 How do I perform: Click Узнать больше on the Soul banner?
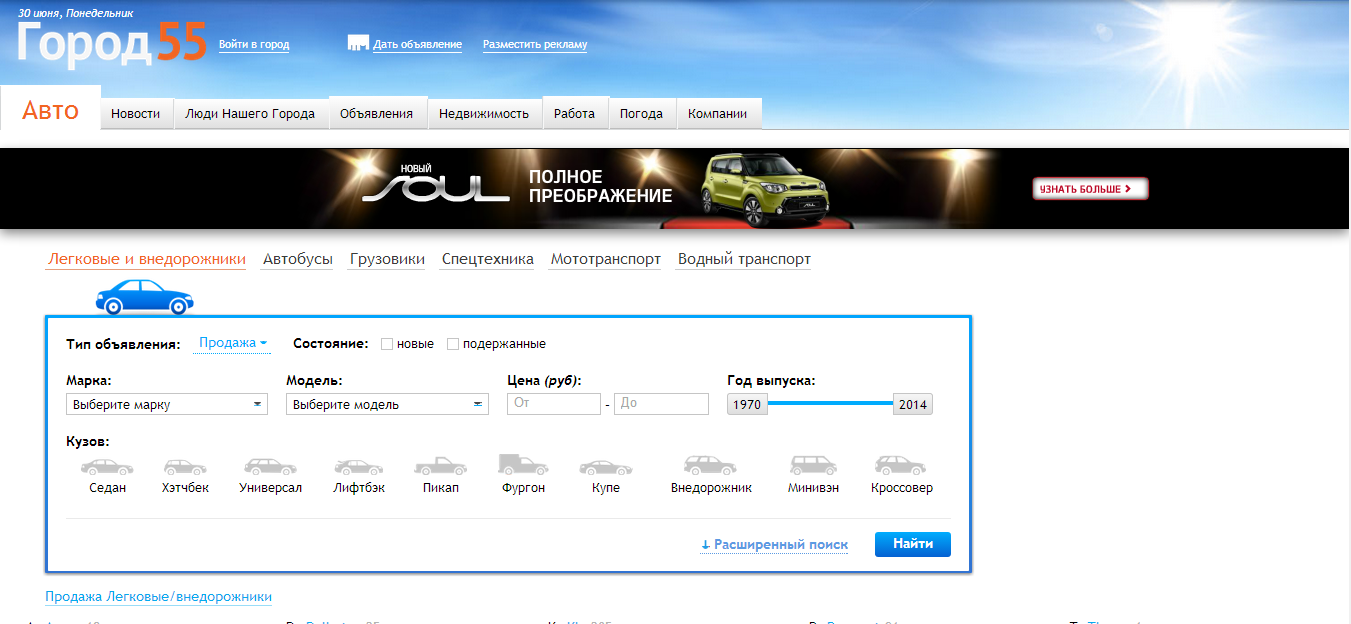(x=1090, y=188)
